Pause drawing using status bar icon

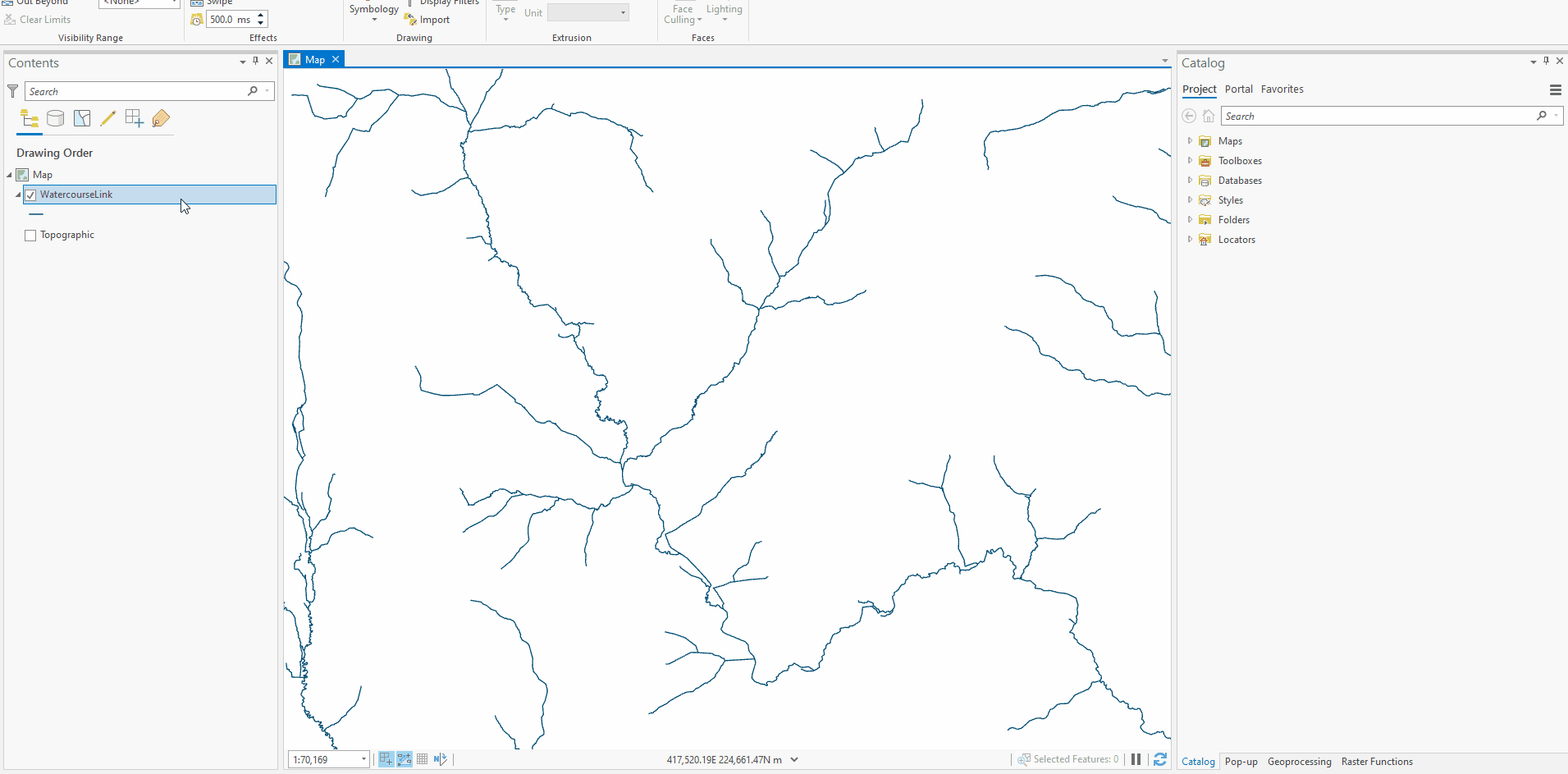click(1135, 759)
